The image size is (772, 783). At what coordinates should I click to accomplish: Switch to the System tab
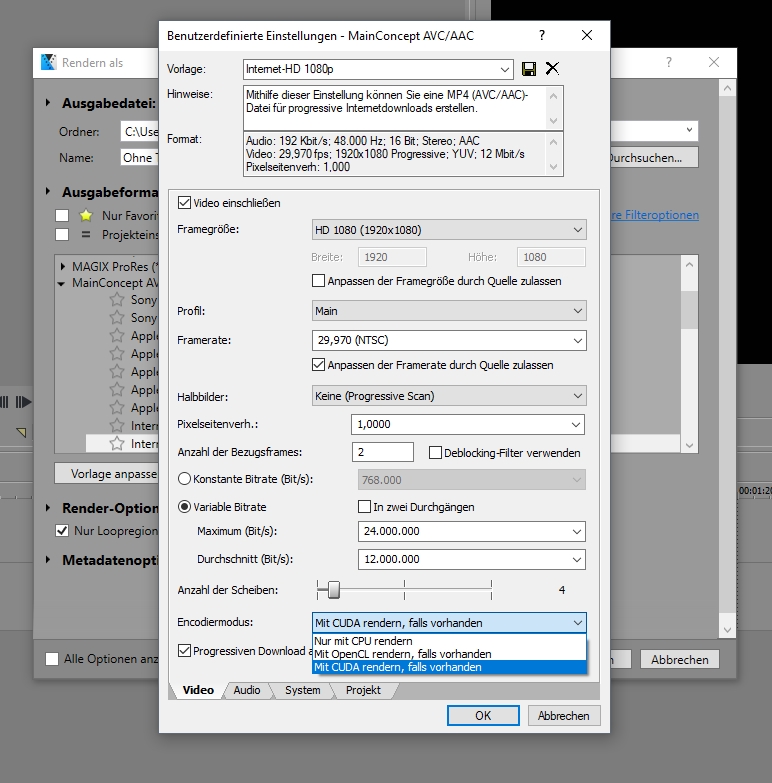[x=303, y=690]
